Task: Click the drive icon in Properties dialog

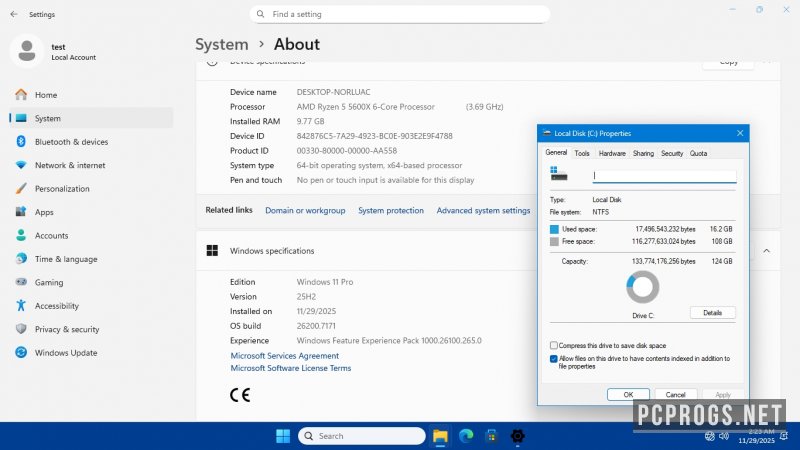Action: 559,173
